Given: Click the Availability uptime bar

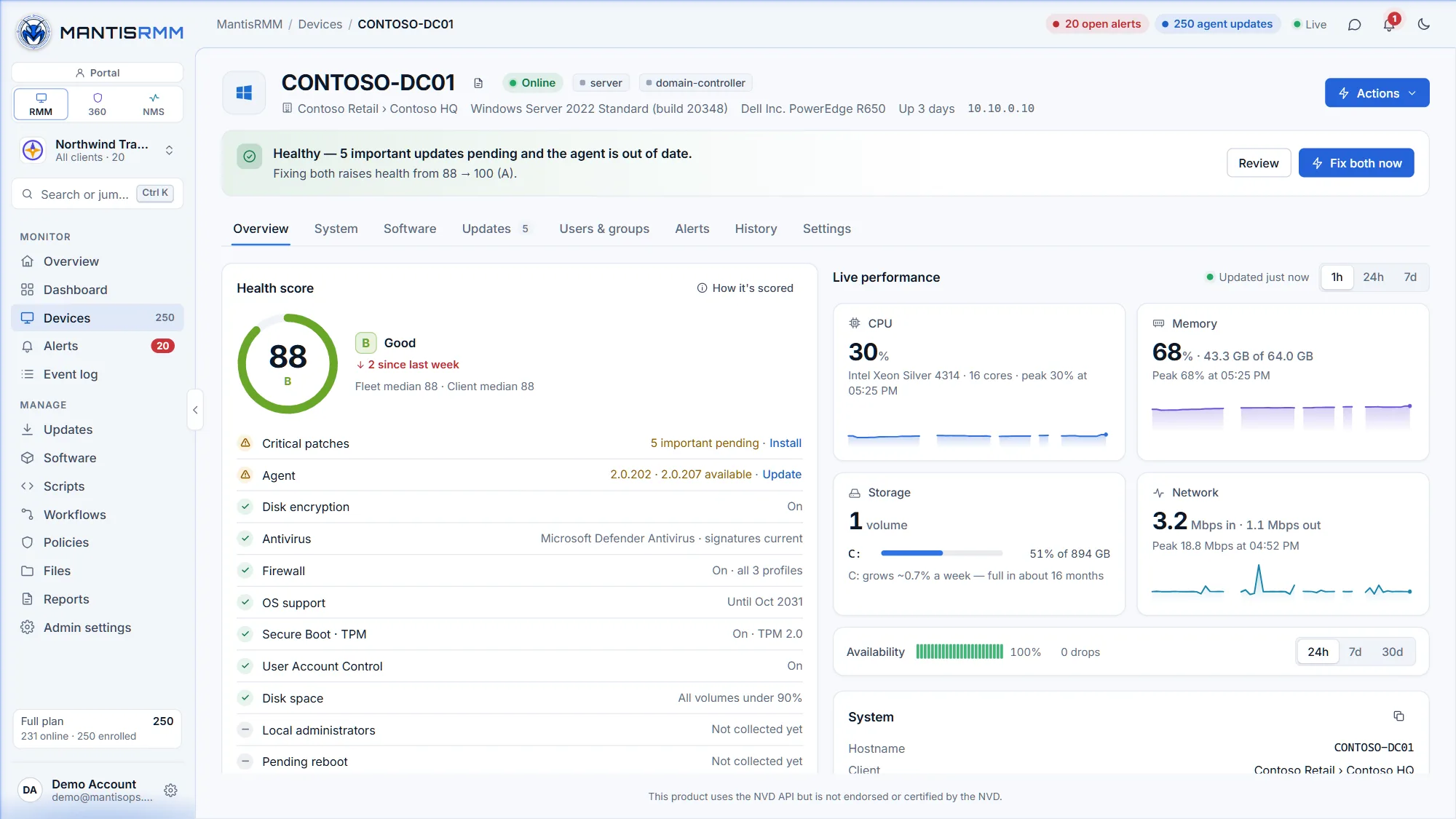Looking at the screenshot, I should [x=959, y=652].
